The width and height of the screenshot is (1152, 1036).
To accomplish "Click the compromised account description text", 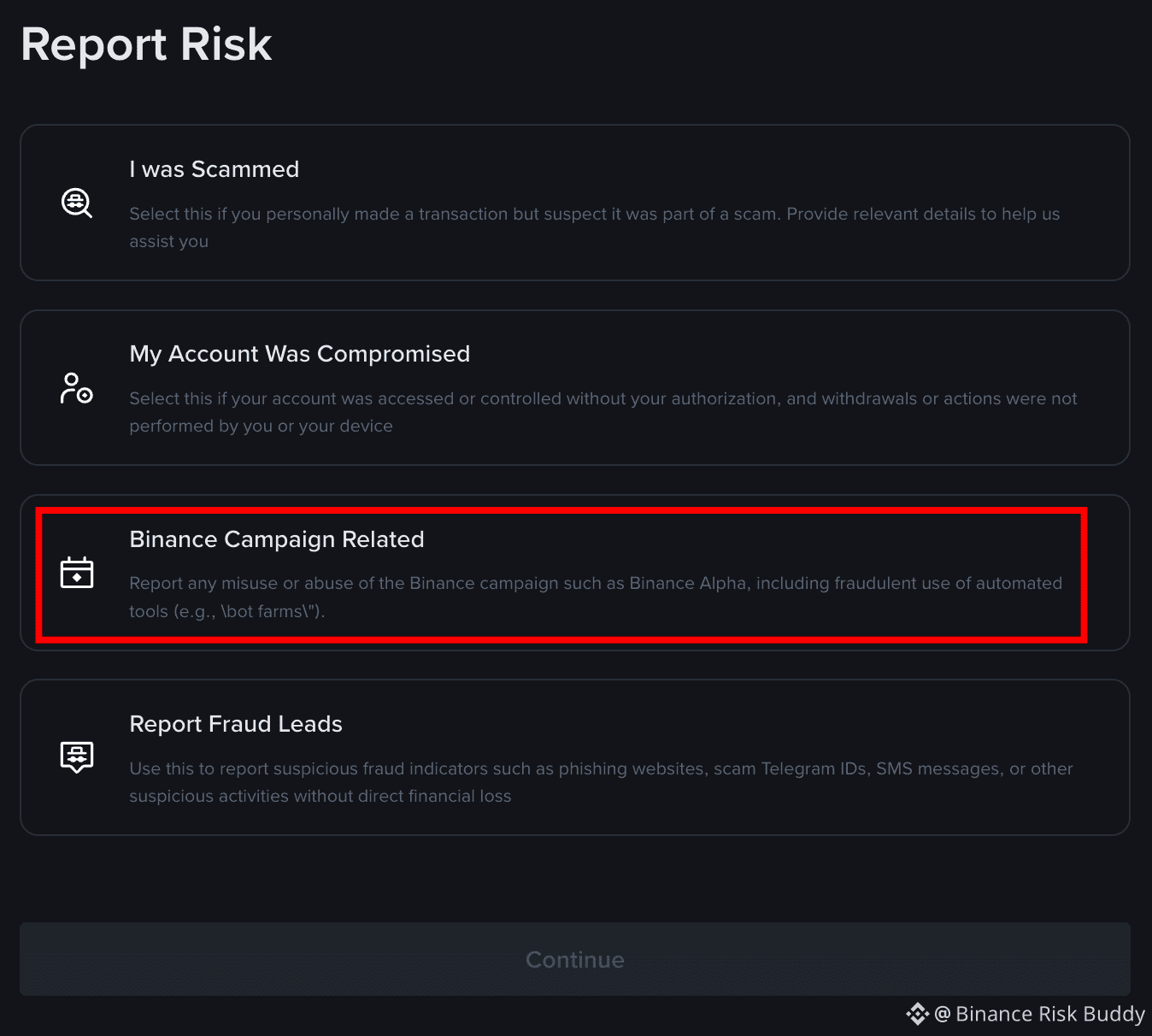I will pyautogui.click(x=603, y=412).
